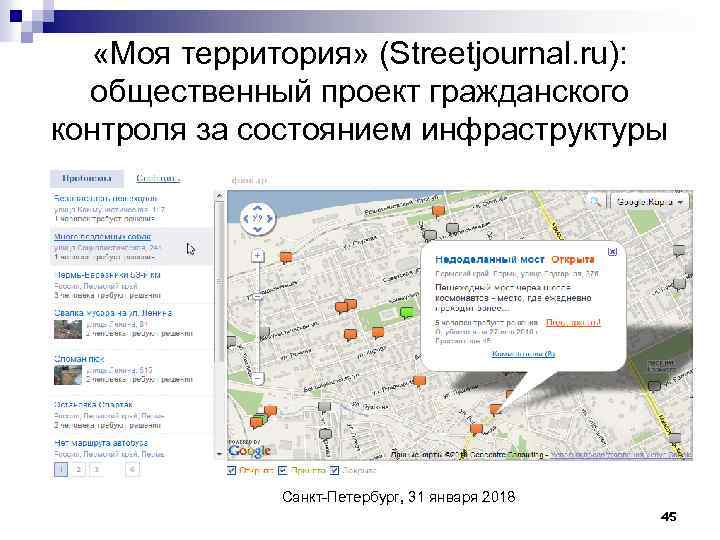Open the Сломан люк problem
The width and height of the screenshot is (720, 540).
point(79,359)
